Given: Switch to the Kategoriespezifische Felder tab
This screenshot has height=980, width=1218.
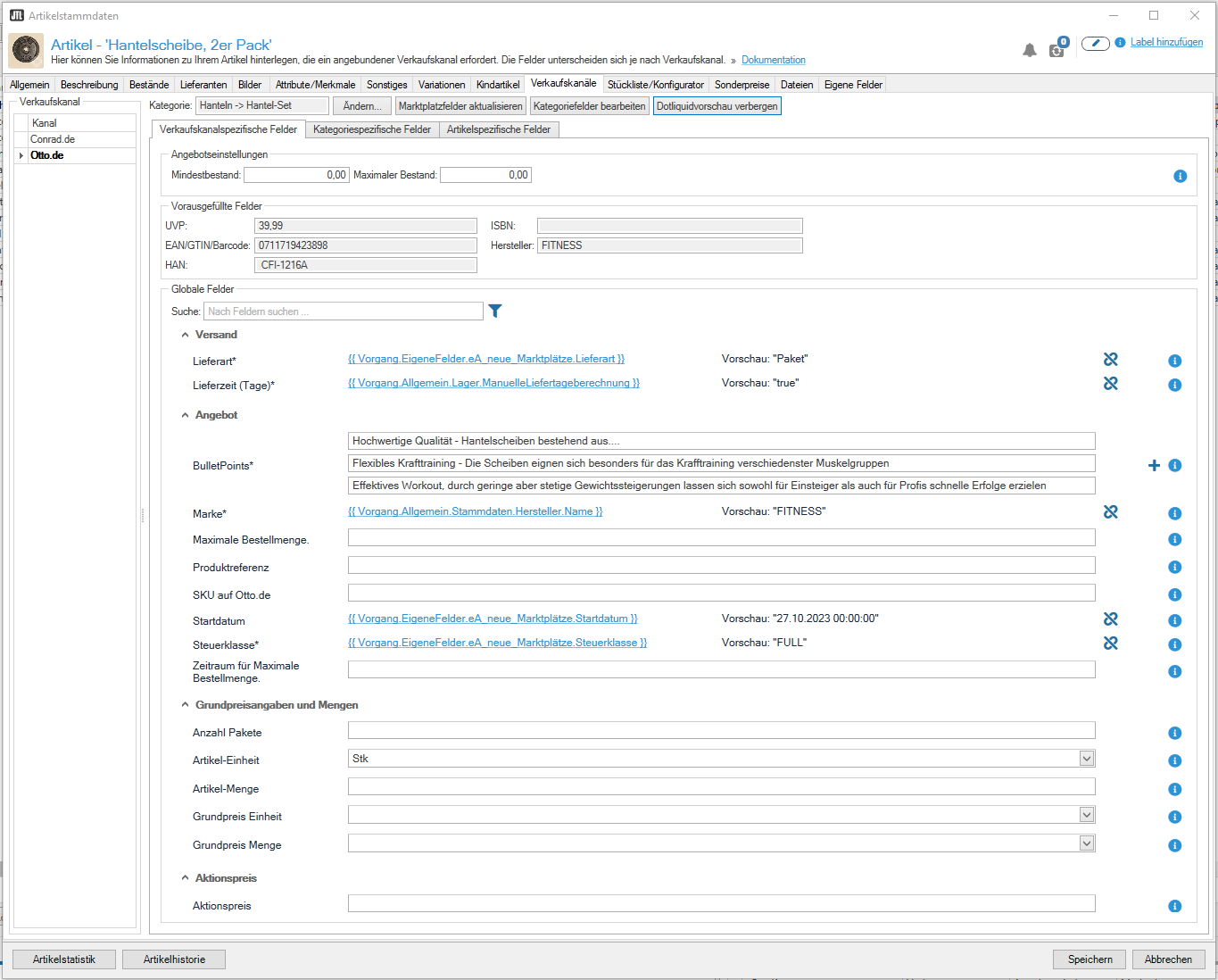Looking at the screenshot, I should coord(372,129).
